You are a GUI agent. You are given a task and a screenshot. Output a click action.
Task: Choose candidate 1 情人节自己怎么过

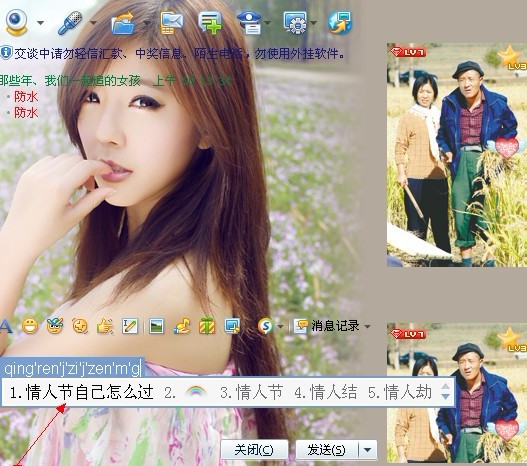(82, 392)
